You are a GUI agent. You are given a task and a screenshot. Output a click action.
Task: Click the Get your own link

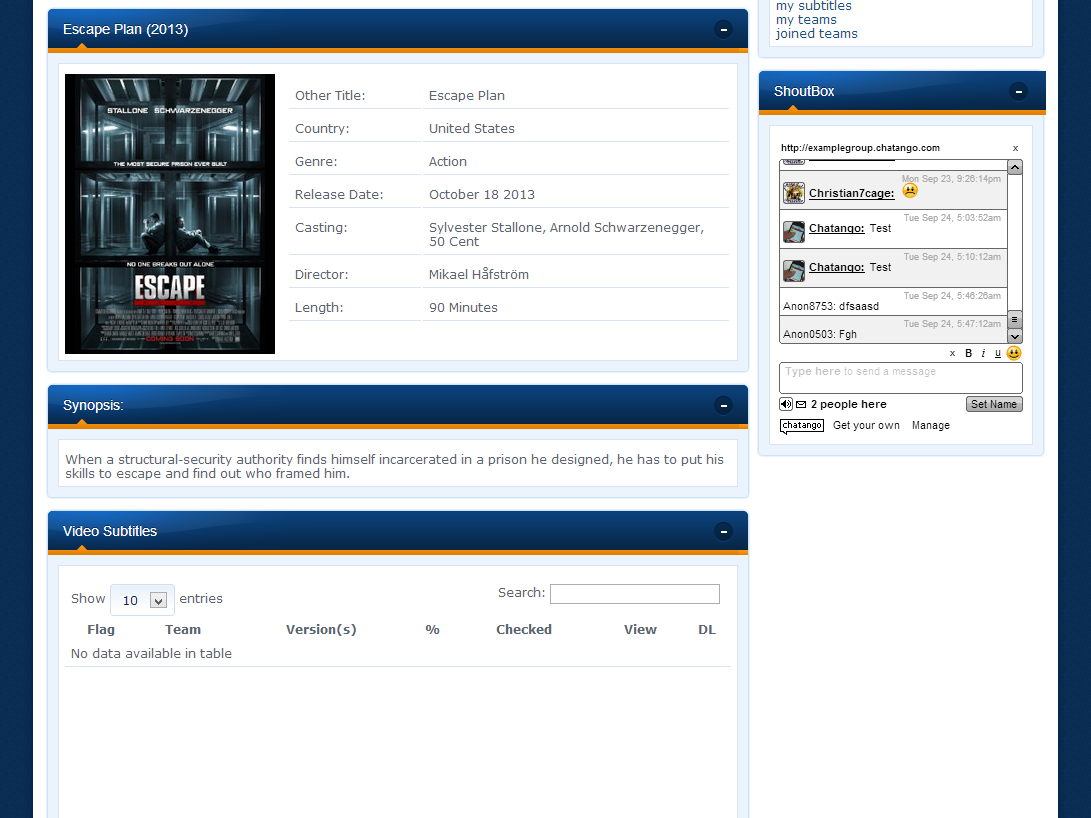[x=866, y=425]
